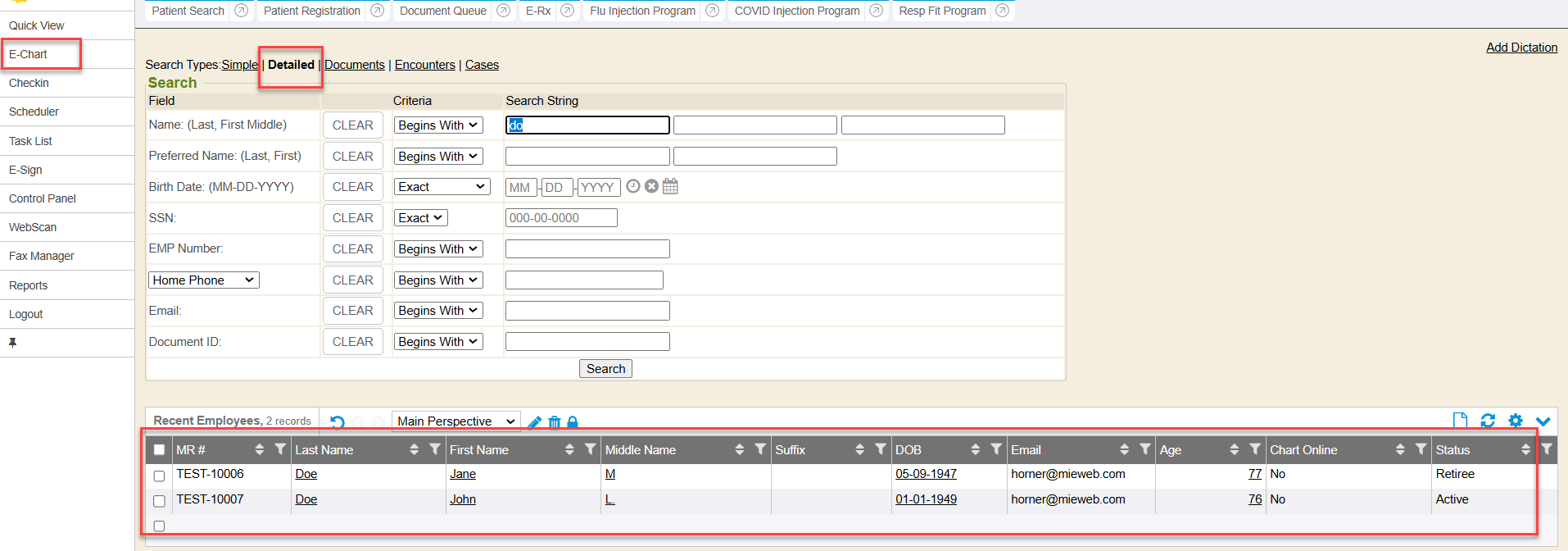This screenshot has height=551, width=1568.
Task: Click the pin icon in the sidebar
Action: pos(12,343)
